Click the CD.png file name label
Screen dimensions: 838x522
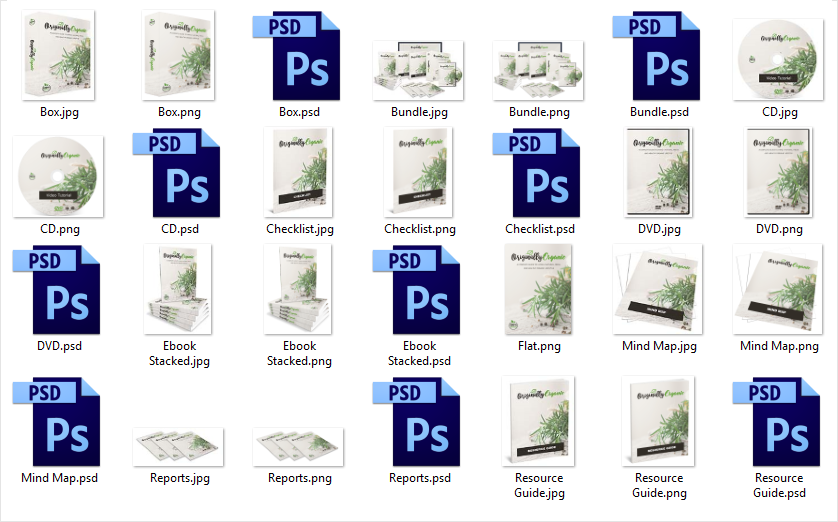click(58, 229)
